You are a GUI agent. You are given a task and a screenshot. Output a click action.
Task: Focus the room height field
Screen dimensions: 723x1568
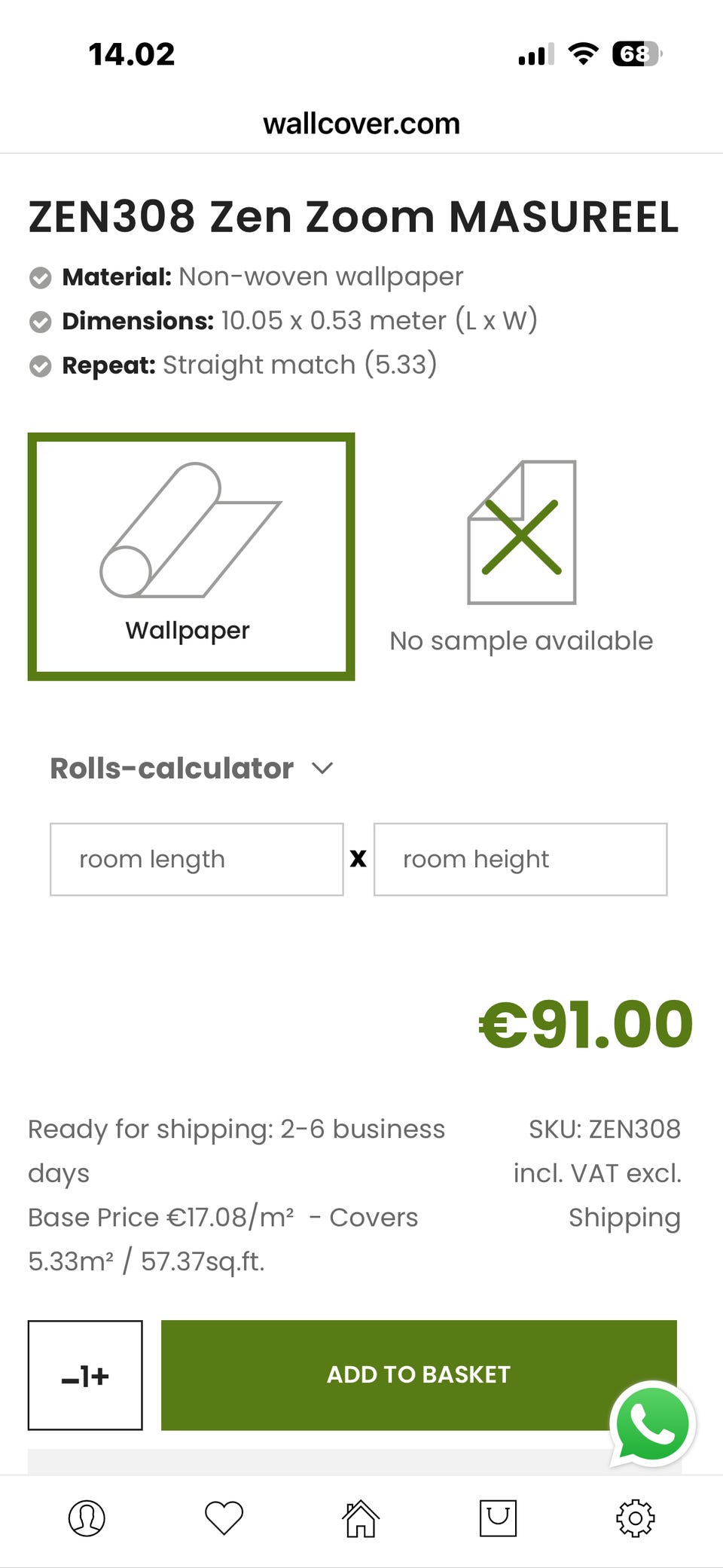tap(520, 860)
